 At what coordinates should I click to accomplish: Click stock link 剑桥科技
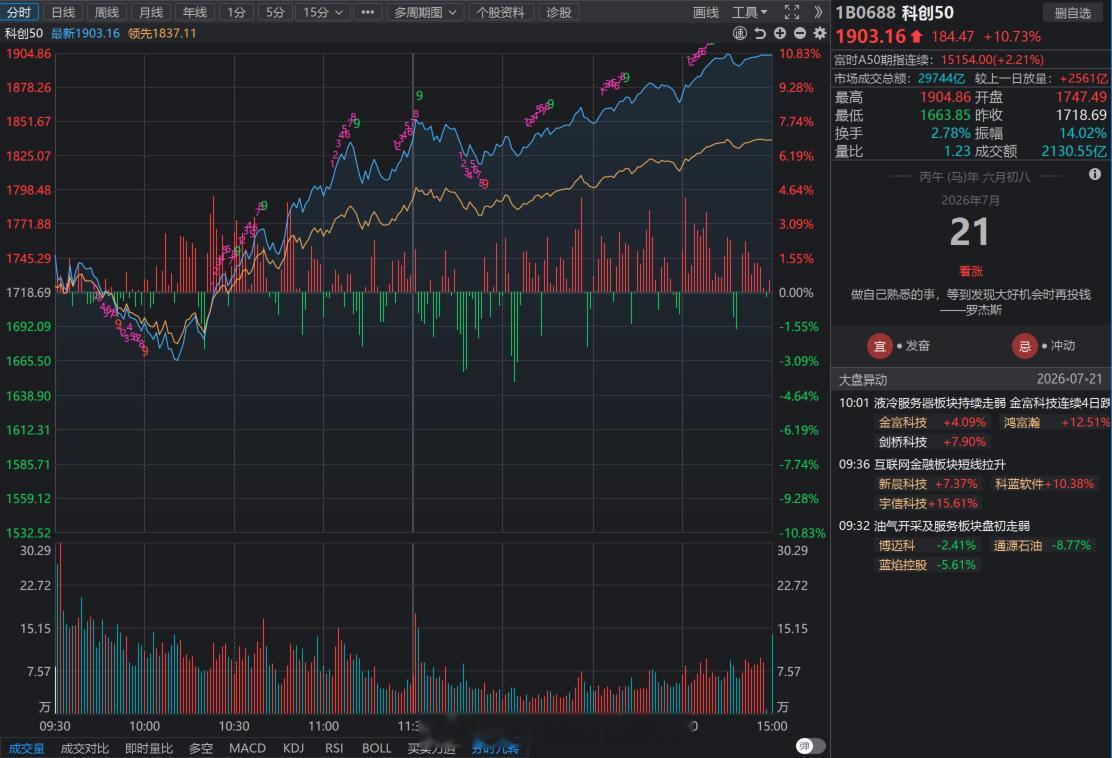(903, 442)
